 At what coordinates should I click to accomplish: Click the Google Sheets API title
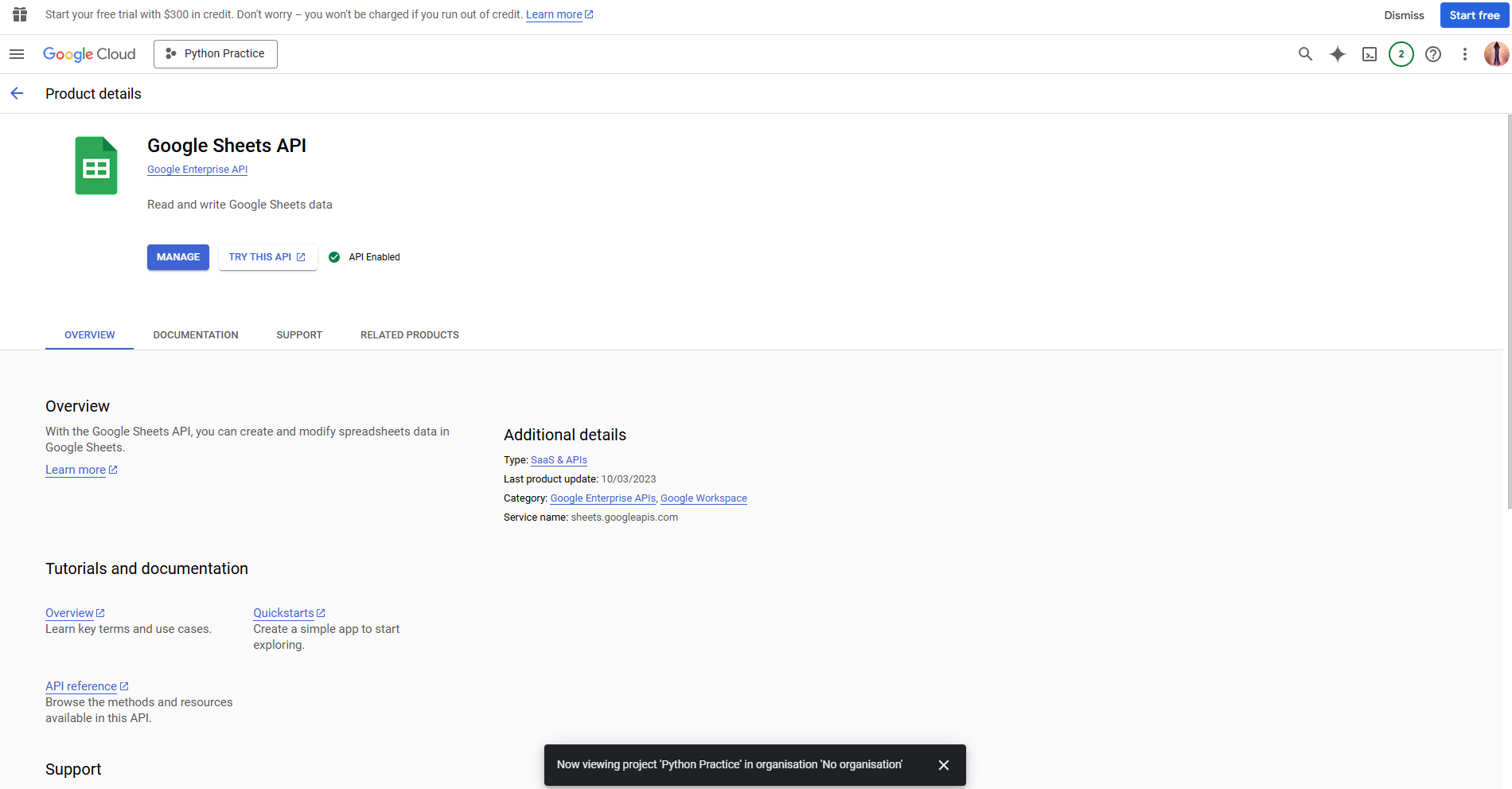click(227, 146)
